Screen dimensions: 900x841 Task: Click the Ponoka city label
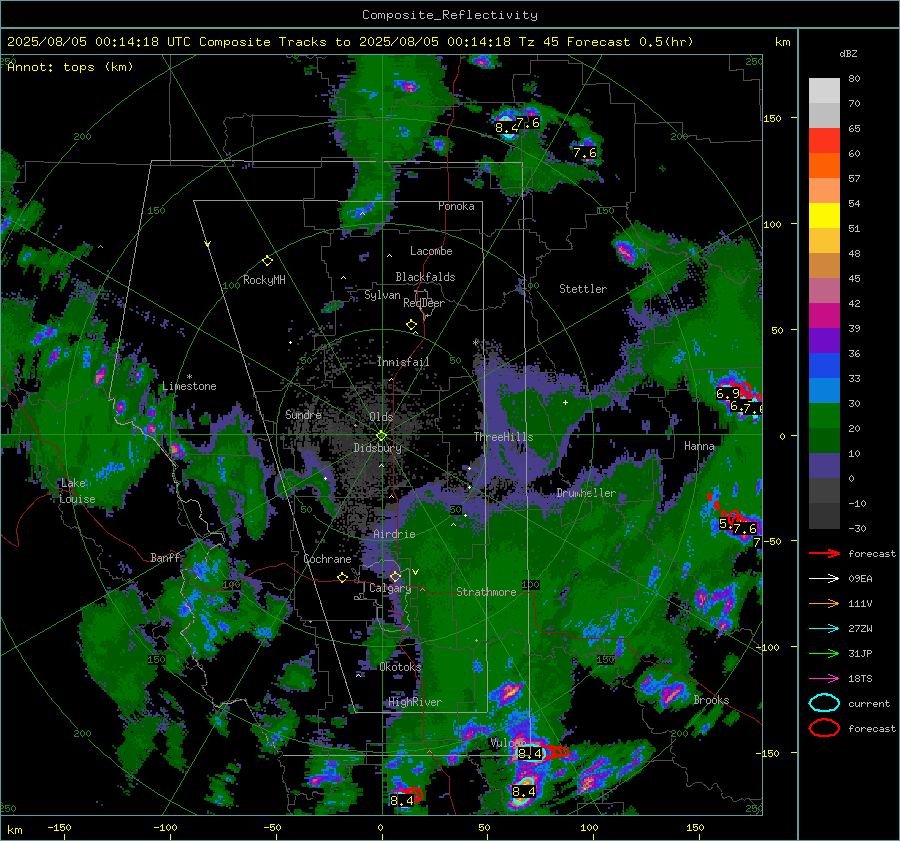tap(456, 206)
